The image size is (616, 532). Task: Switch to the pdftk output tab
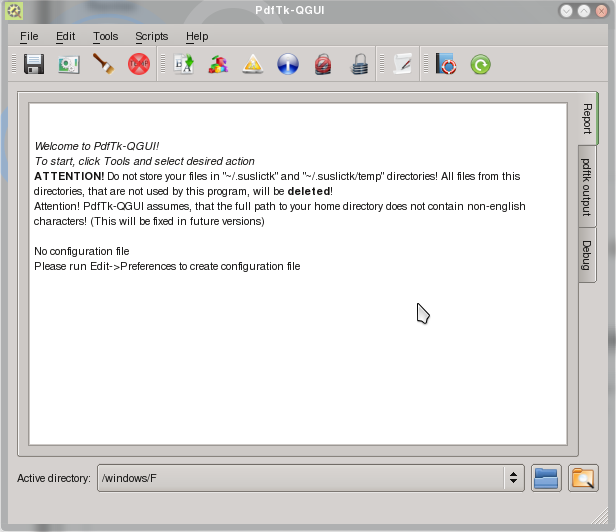[586, 187]
